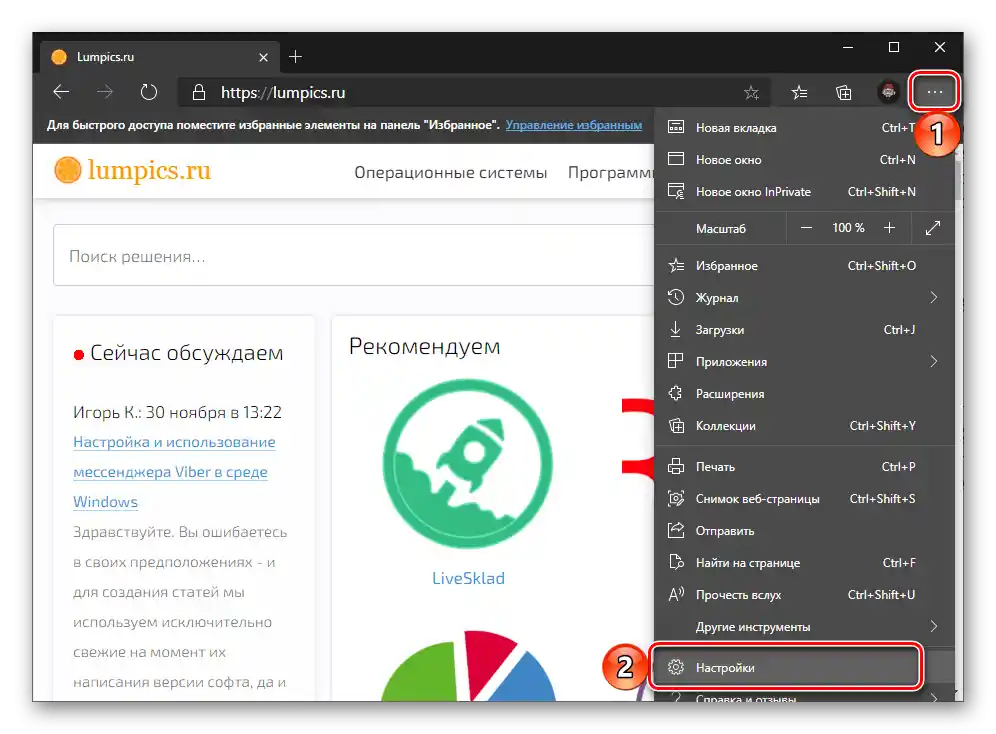Click the LiveSklad rocket thumbnail
996x734 pixels.
(468, 464)
